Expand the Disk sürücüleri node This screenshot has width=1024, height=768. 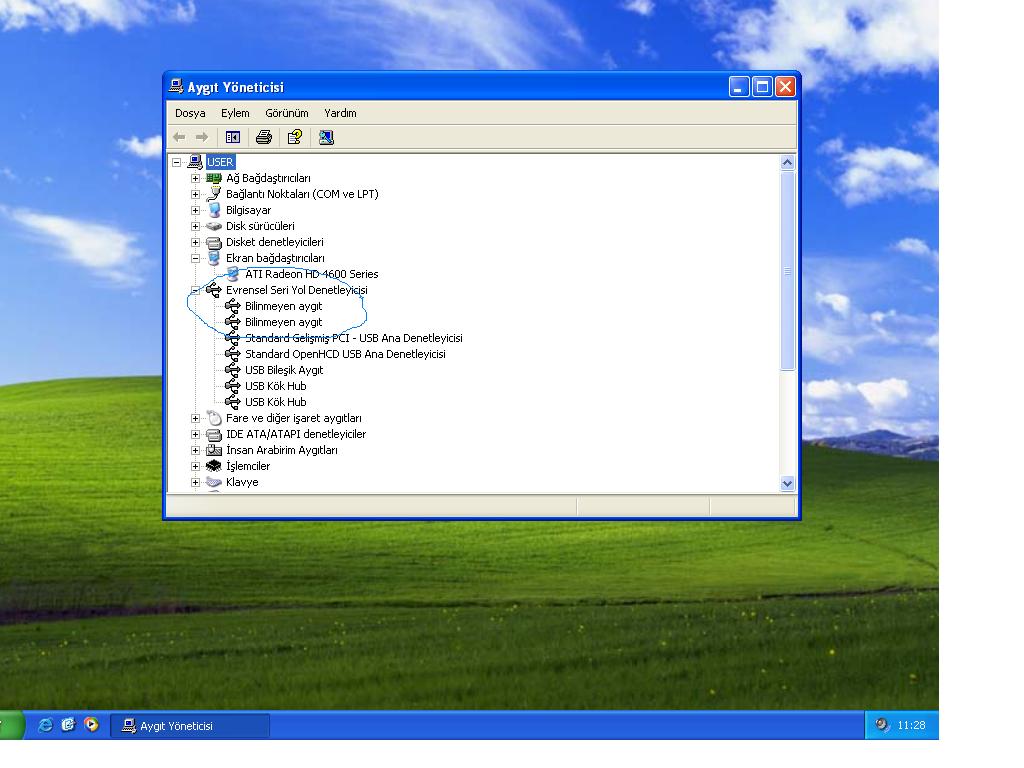pyautogui.click(x=195, y=226)
